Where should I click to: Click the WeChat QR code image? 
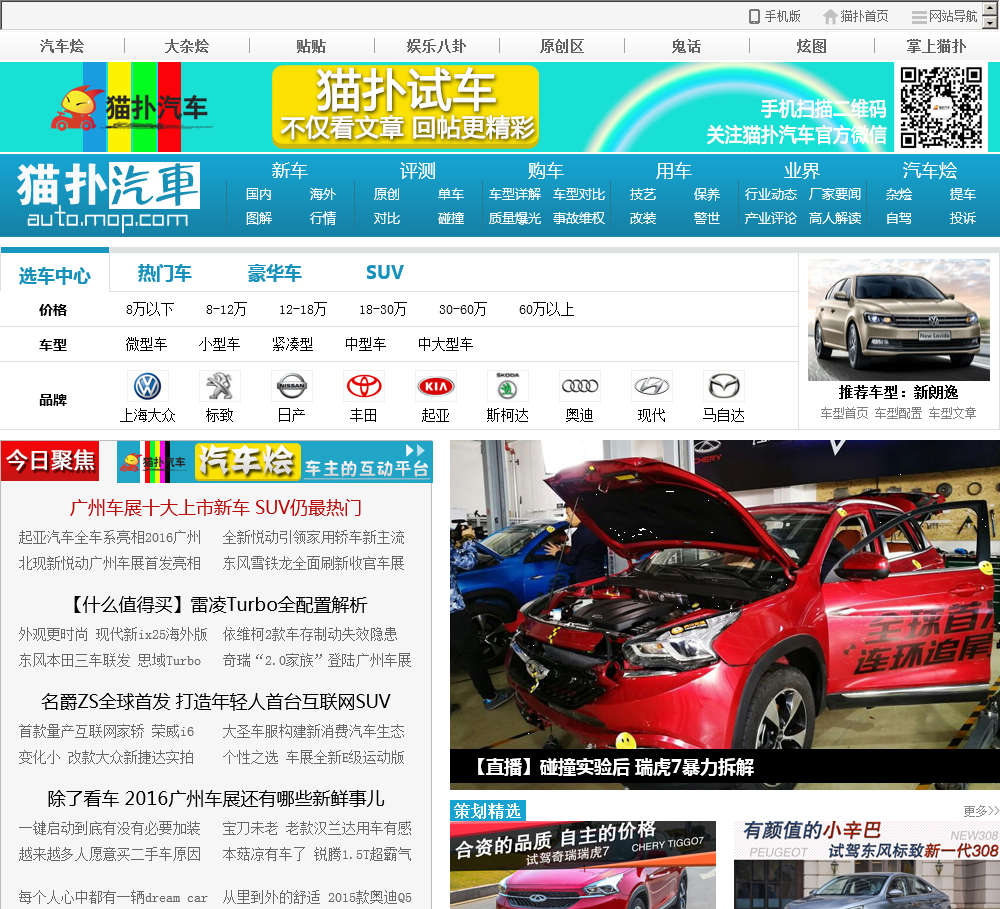click(x=941, y=107)
